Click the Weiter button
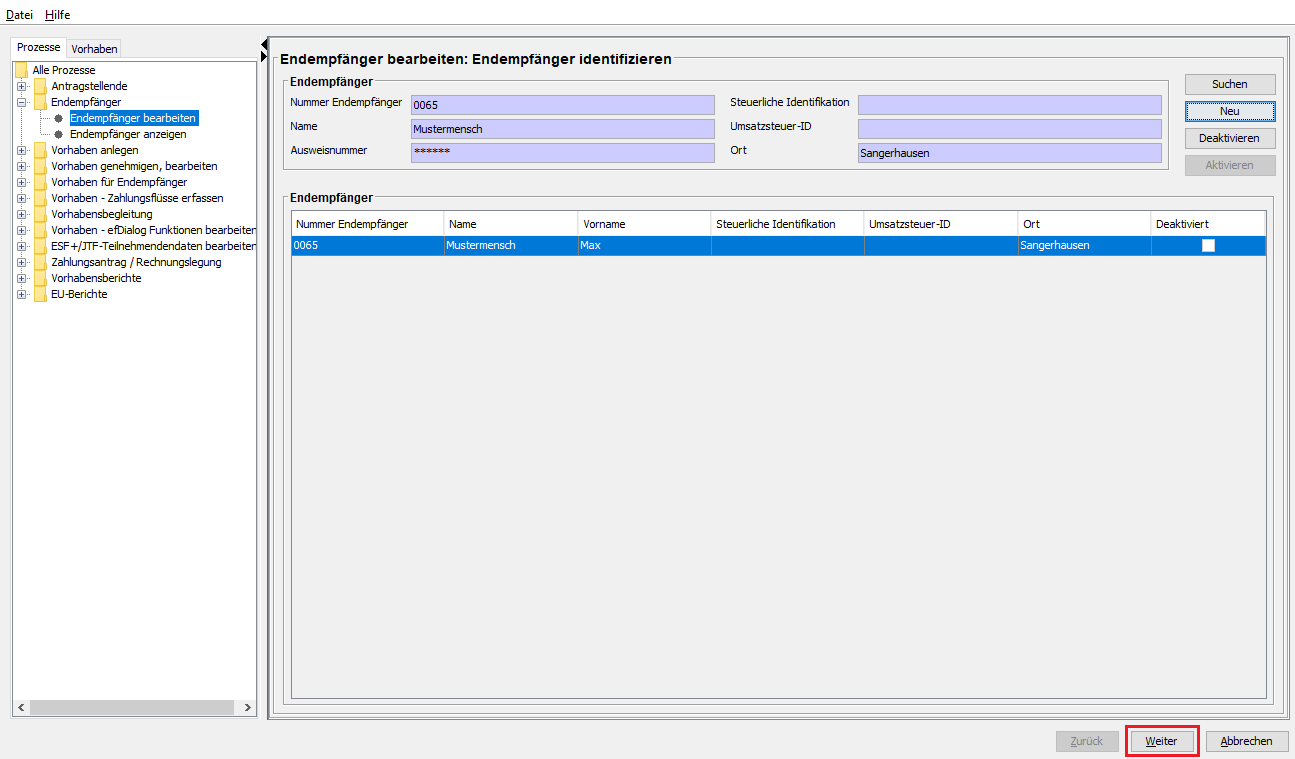Image resolution: width=1295 pixels, height=759 pixels. point(1161,741)
